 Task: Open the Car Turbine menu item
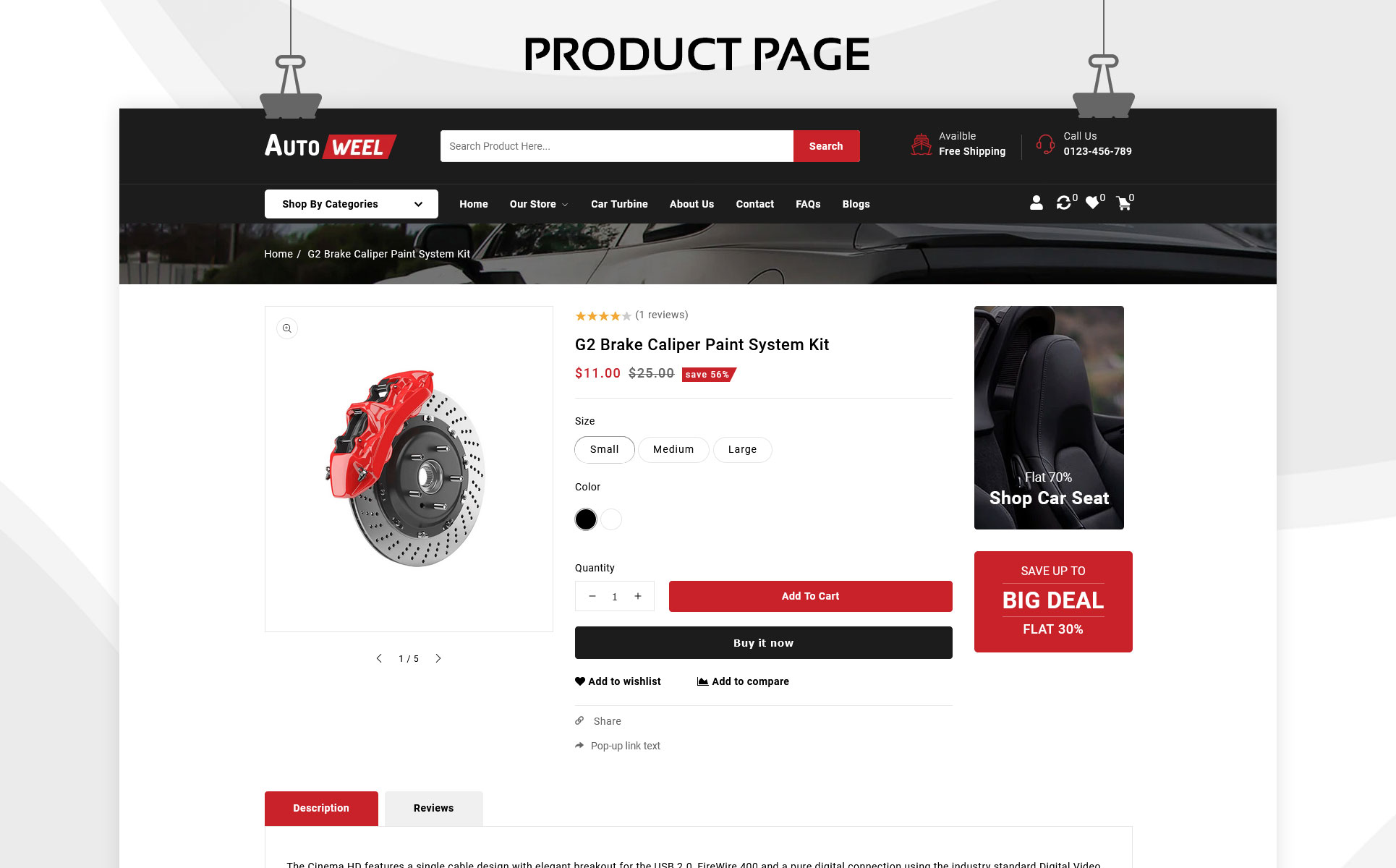coord(619,204)
